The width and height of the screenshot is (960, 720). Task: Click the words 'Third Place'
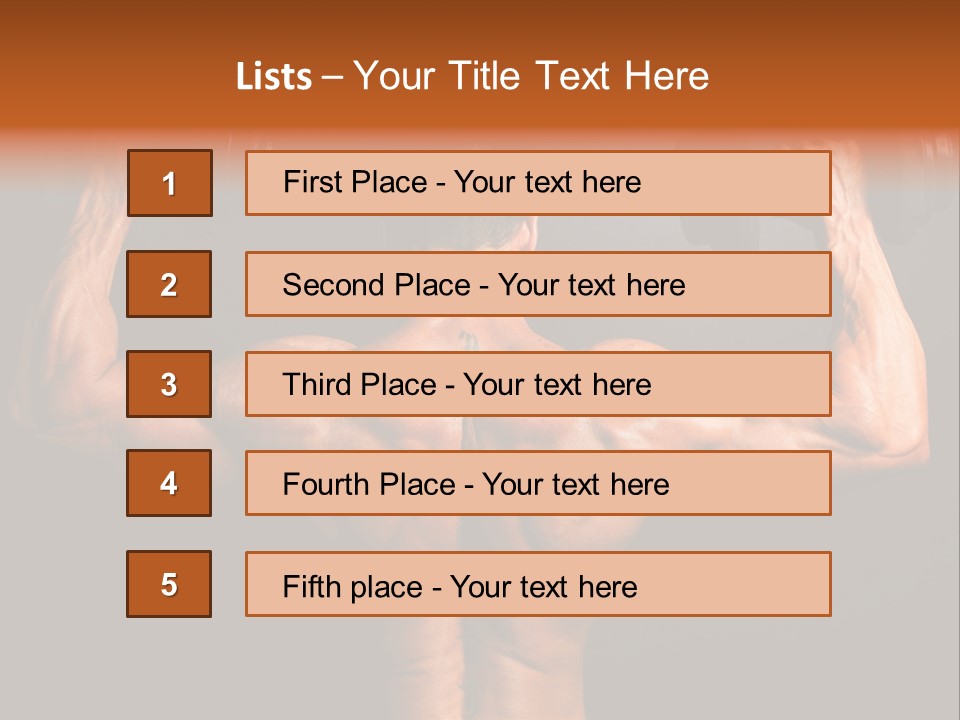click(x=359, y=384)
